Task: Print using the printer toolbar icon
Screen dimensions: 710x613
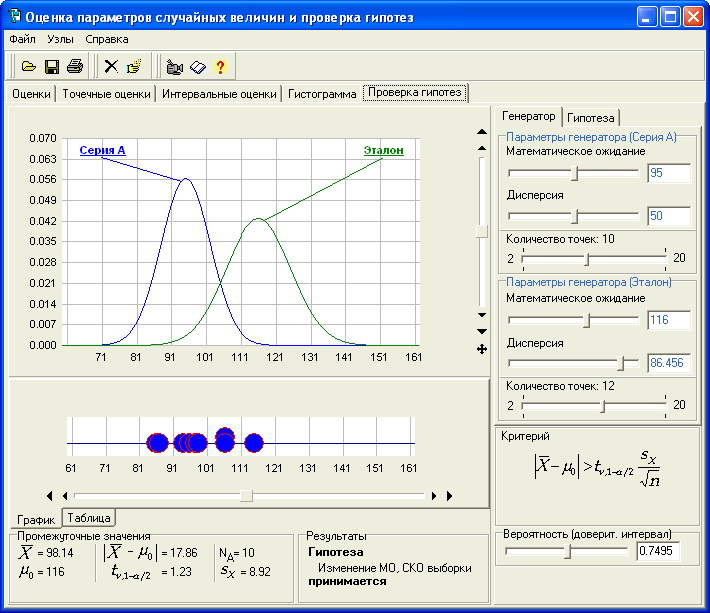Action: tap(75, 67)
